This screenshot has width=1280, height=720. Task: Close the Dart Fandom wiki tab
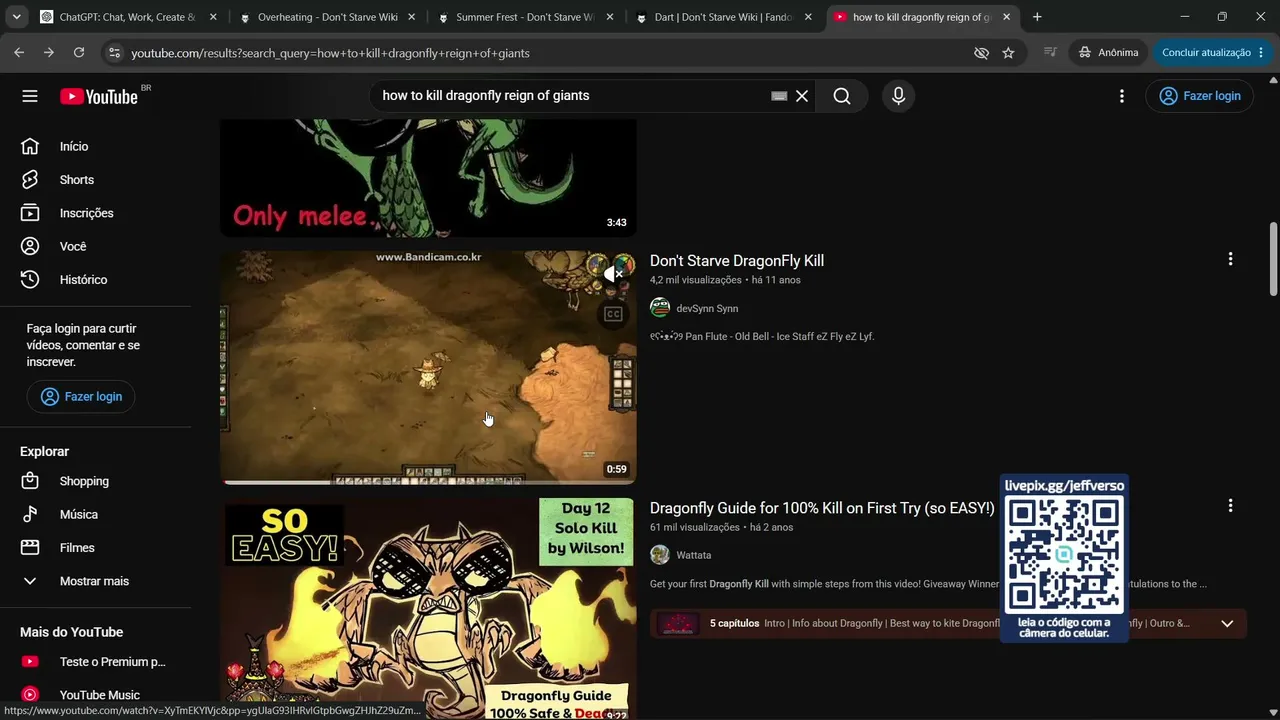808,17
